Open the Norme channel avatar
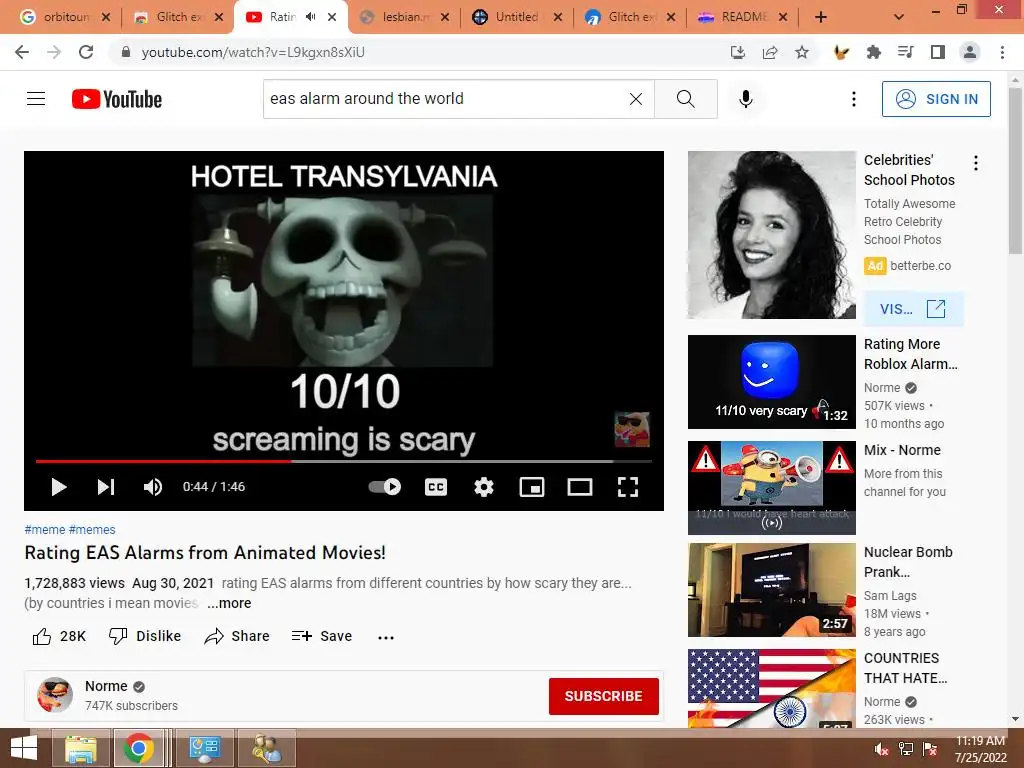This screenshot has height=768, width=1024. 55,695
